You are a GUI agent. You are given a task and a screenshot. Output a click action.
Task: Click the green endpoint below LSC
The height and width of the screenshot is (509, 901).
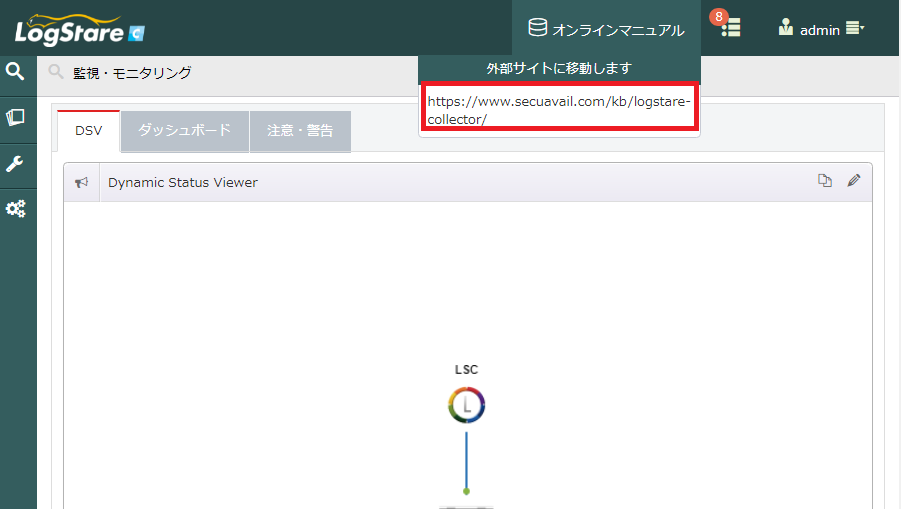coord(467,491)
